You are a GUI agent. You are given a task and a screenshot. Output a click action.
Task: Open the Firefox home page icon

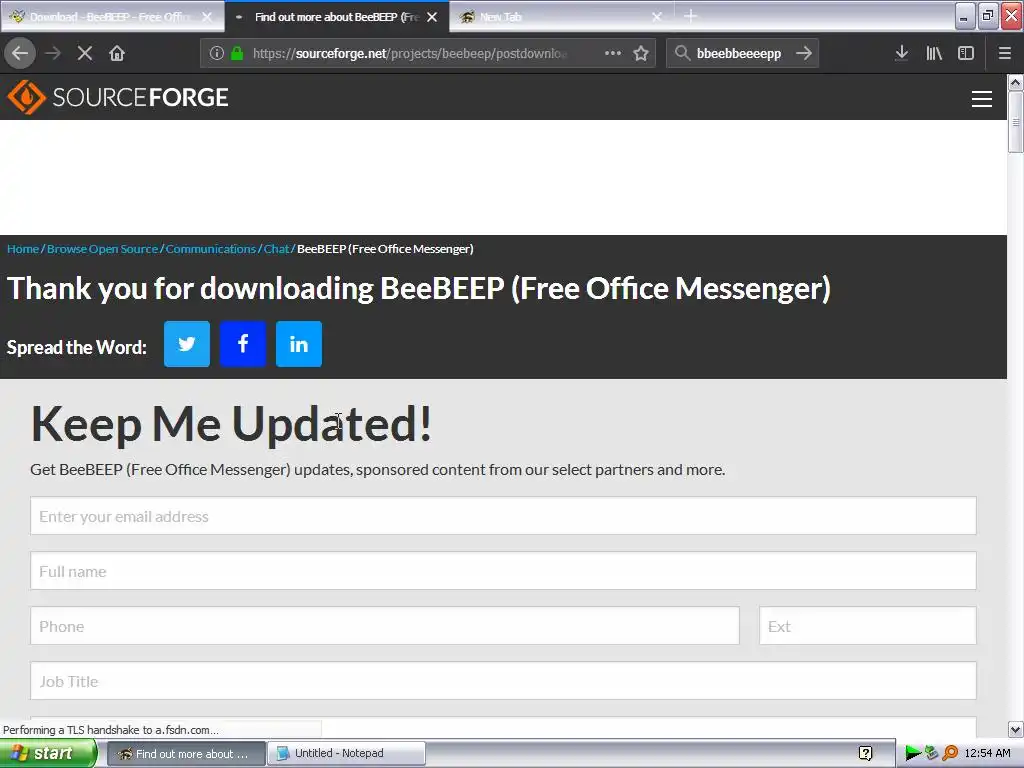(117, 53)
